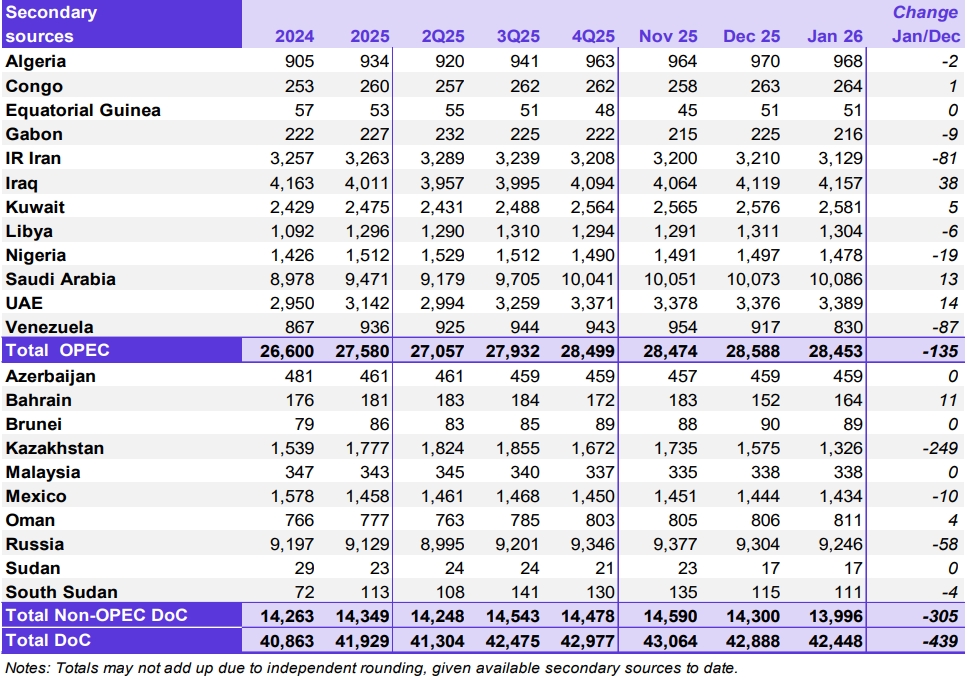Select the Algeria row label
969x680 pixels.
[x=36, y=62]
